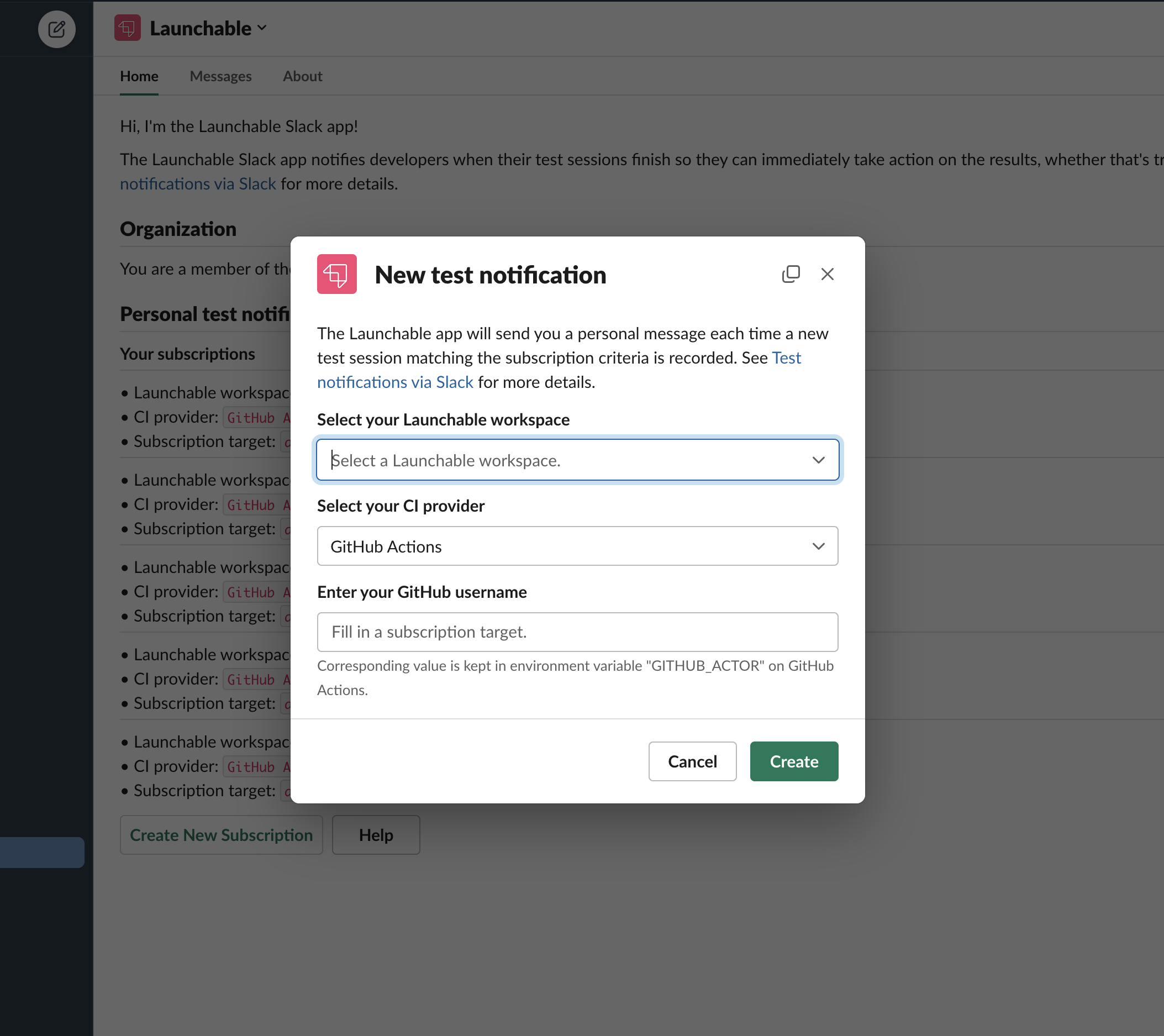Open the Launchable workspace dropdown
1164x1036 pixels.
coord(570,460)
